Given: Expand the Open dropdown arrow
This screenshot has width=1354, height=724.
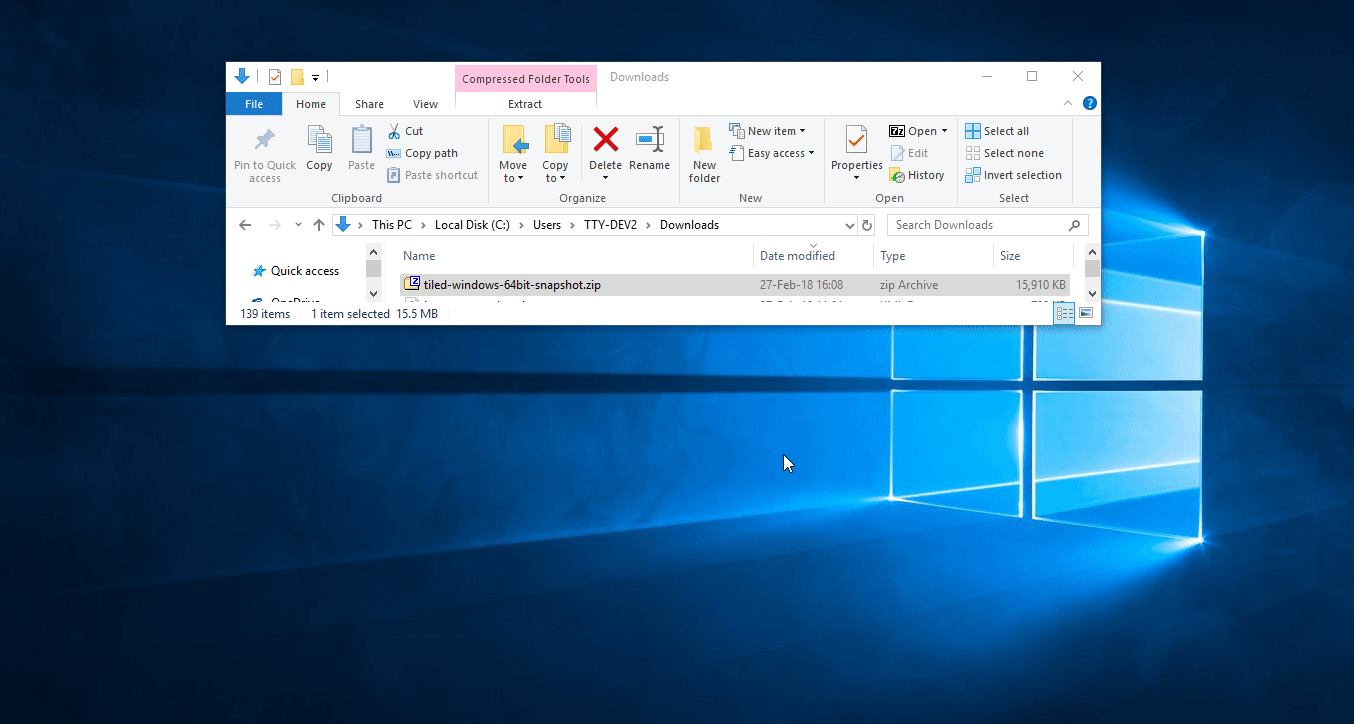Looking at the screenshot, I should point(944,131).
